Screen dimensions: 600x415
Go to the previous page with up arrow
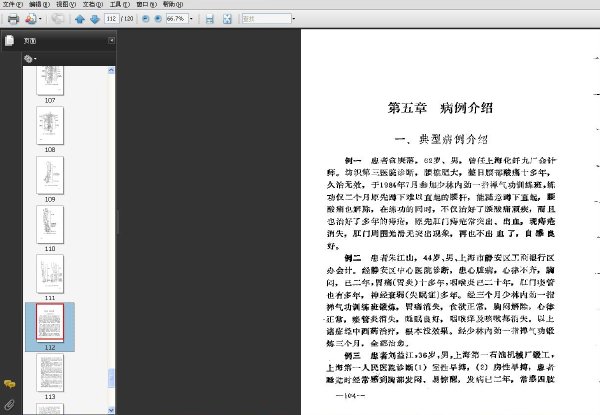(80, 19)
